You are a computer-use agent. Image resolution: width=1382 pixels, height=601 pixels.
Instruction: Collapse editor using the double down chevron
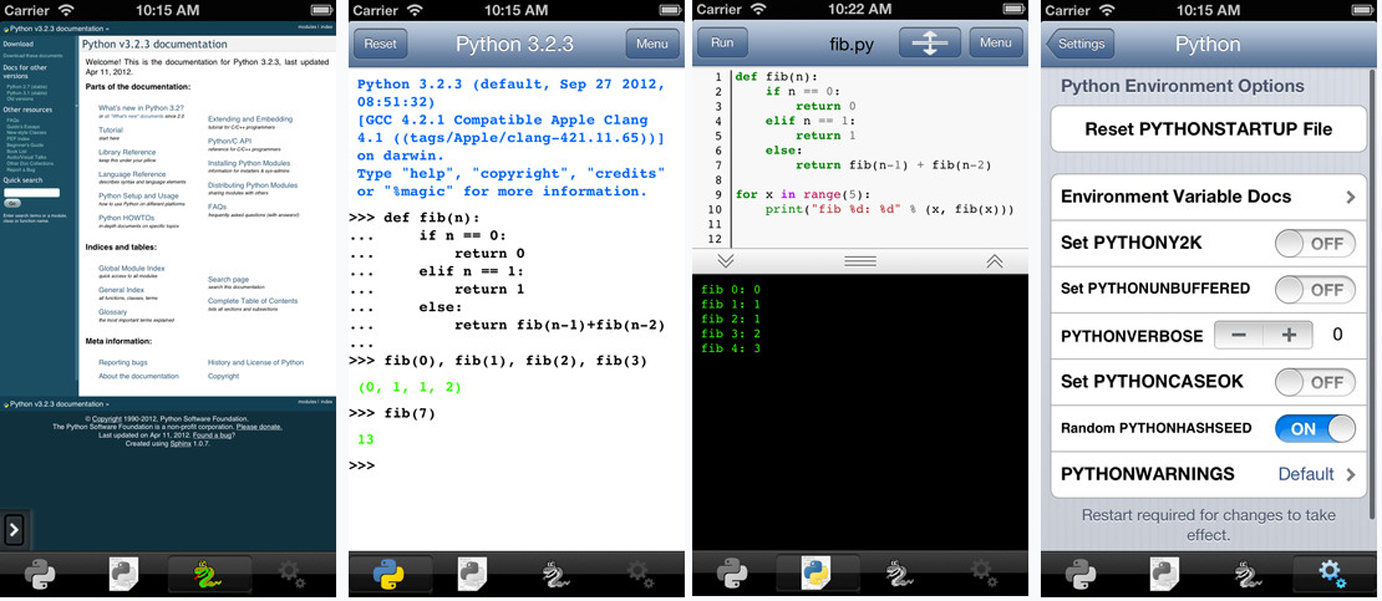[x=726, y=261]
